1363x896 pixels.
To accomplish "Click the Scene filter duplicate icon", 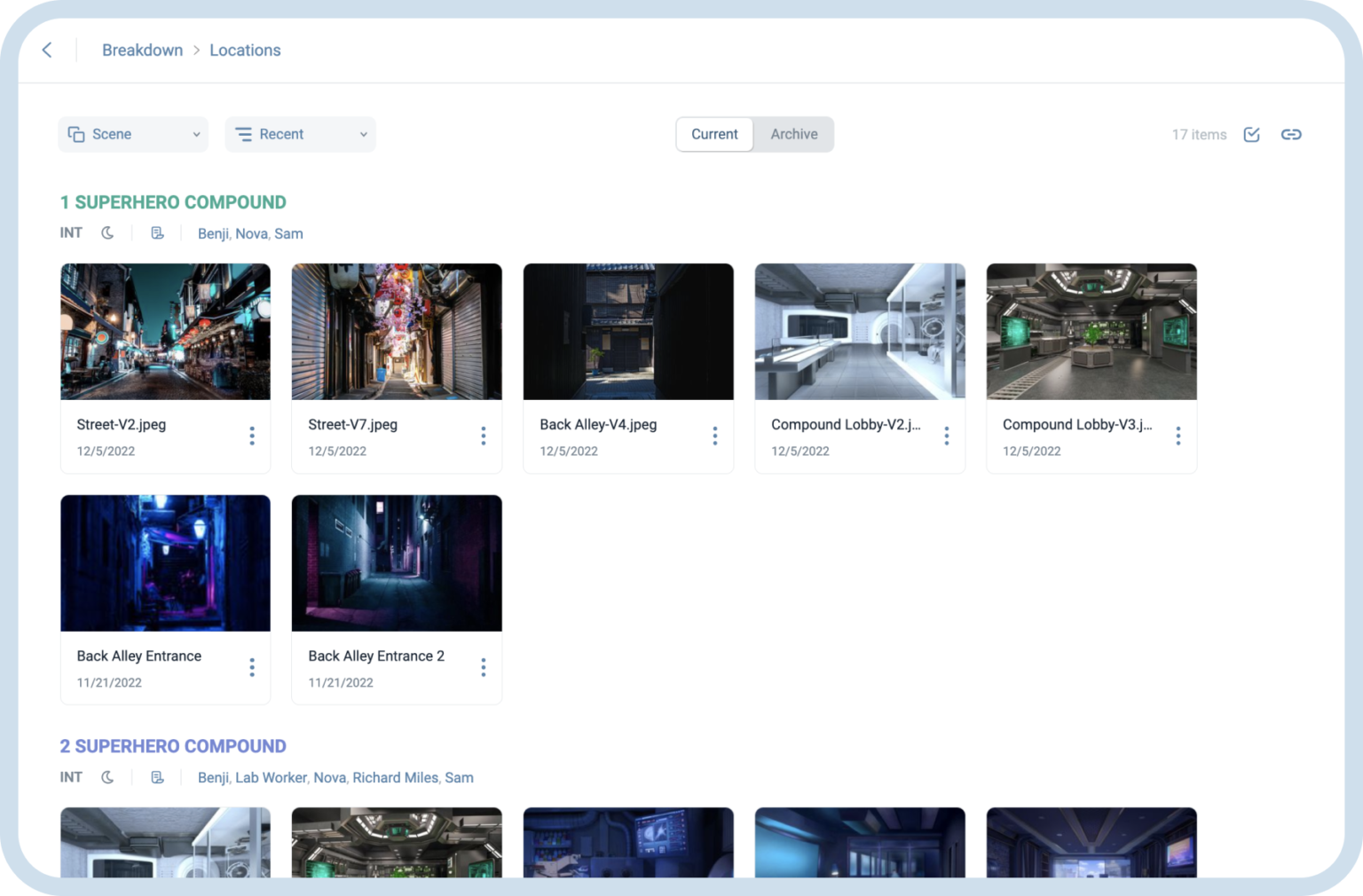I will click(76, 134).
